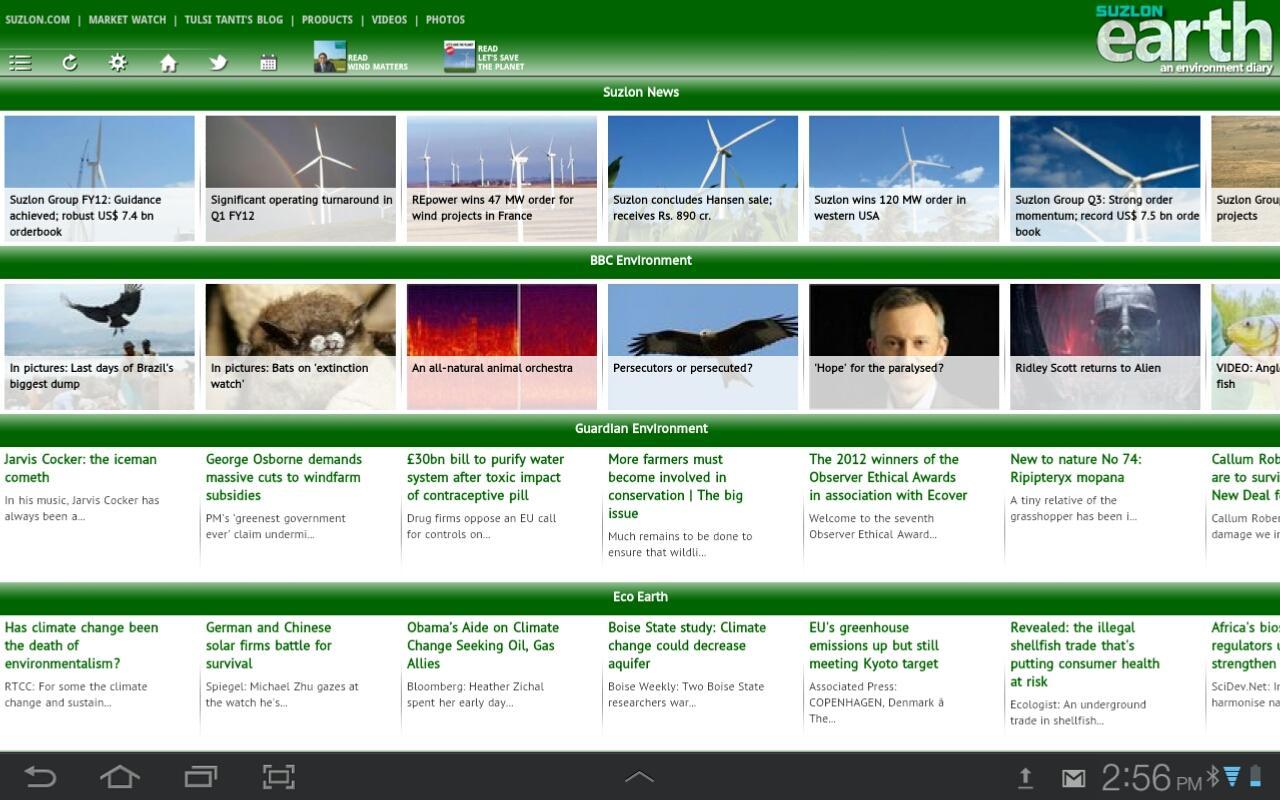This screenshot has height=800, width=1280.
Task: Open MARKET WATCH menu item
Action: (x=127, y=19)
